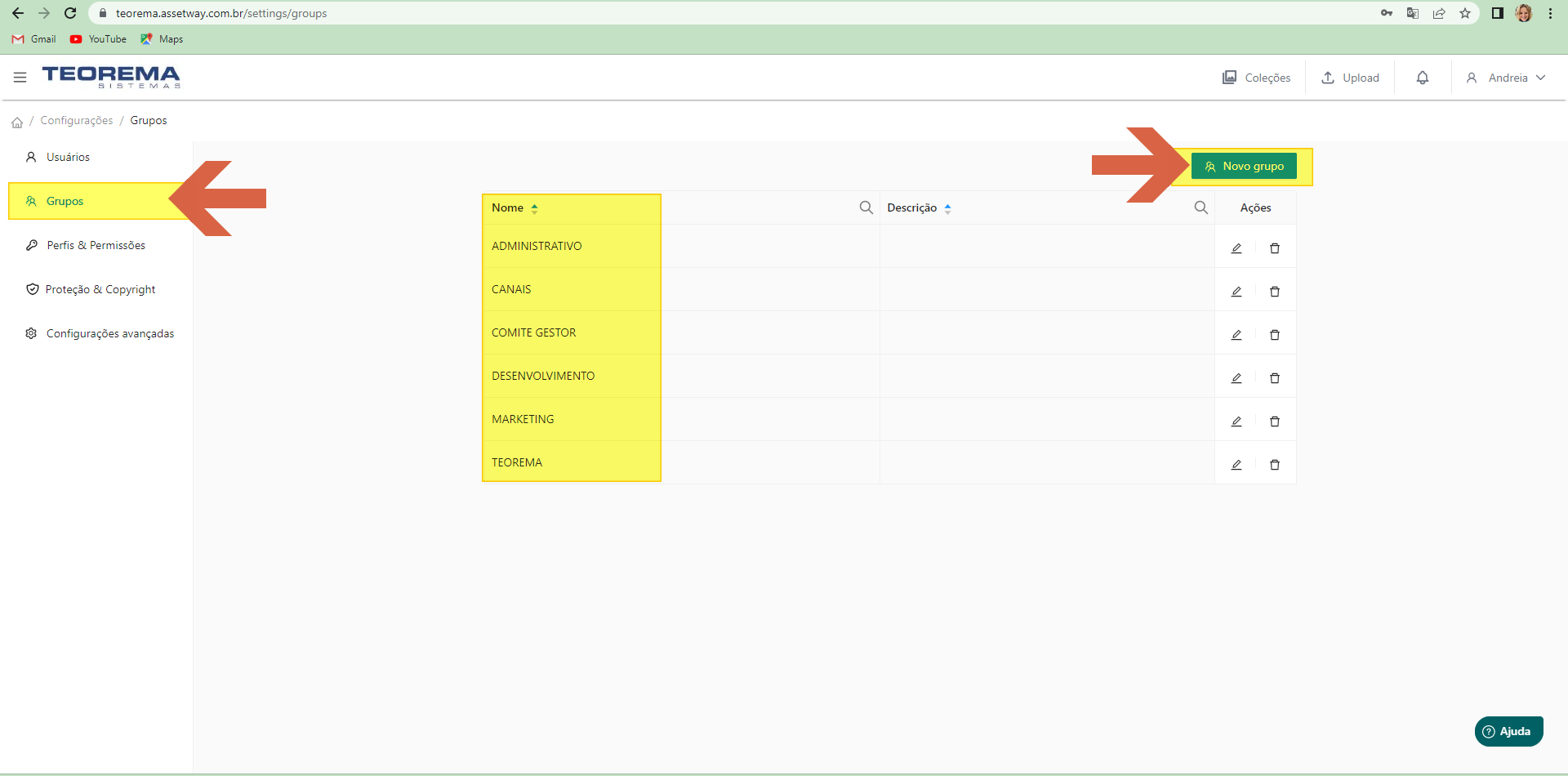Delete the DESENVOLVIMENTO group
This screenshot has height=776, width=1568.
tap(1275, 378)
